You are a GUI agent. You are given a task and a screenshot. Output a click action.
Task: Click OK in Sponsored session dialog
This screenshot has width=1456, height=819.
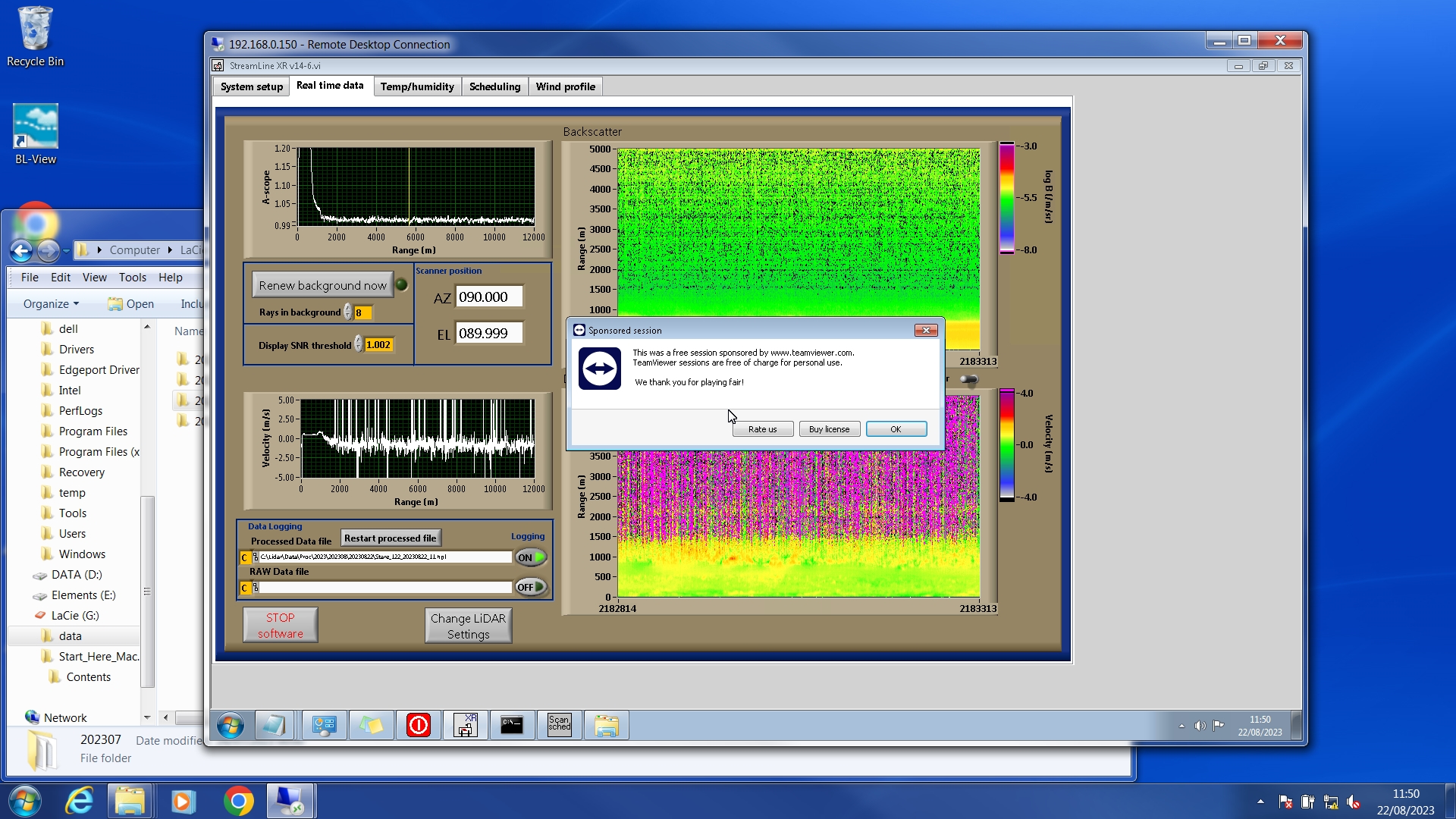(x=896, y=429)
